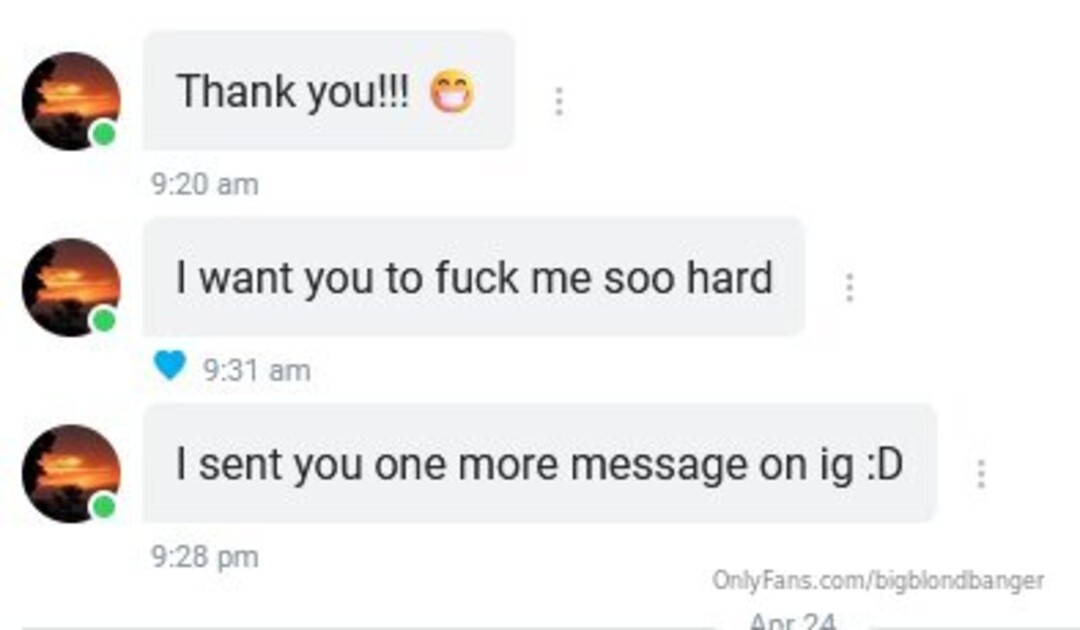
Task: Click green online dot on the 9:31 am avatar
Action: point(104,320)
